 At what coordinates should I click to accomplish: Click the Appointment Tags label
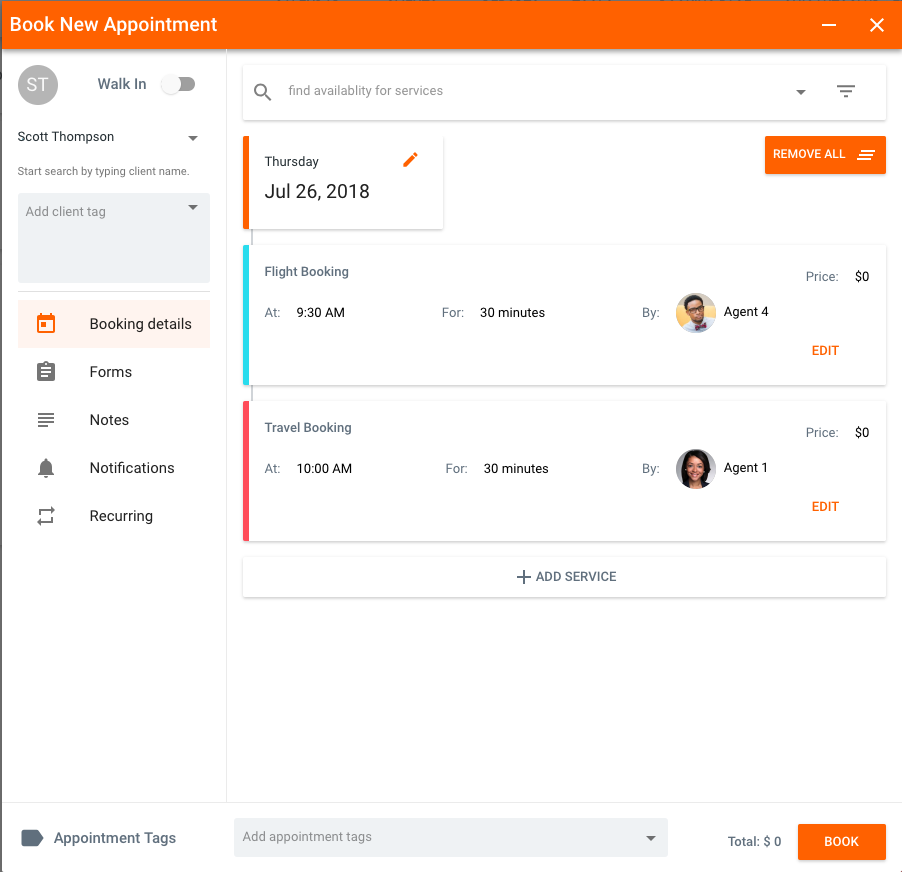[114, 838]
